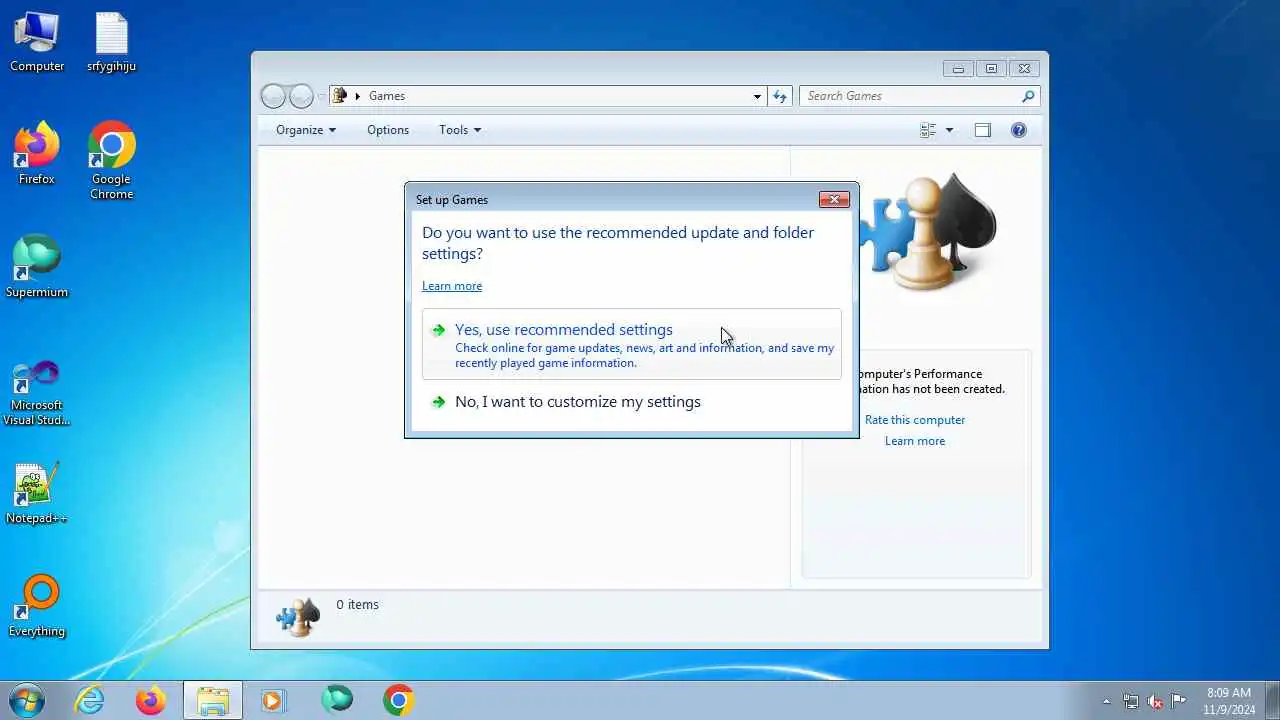Close the Set up Games dialog

point(834,199)
